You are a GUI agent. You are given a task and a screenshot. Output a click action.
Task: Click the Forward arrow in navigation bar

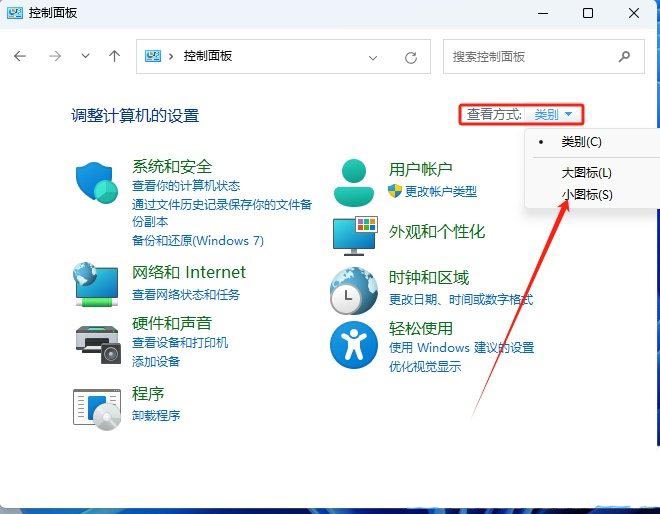(55, 56)
